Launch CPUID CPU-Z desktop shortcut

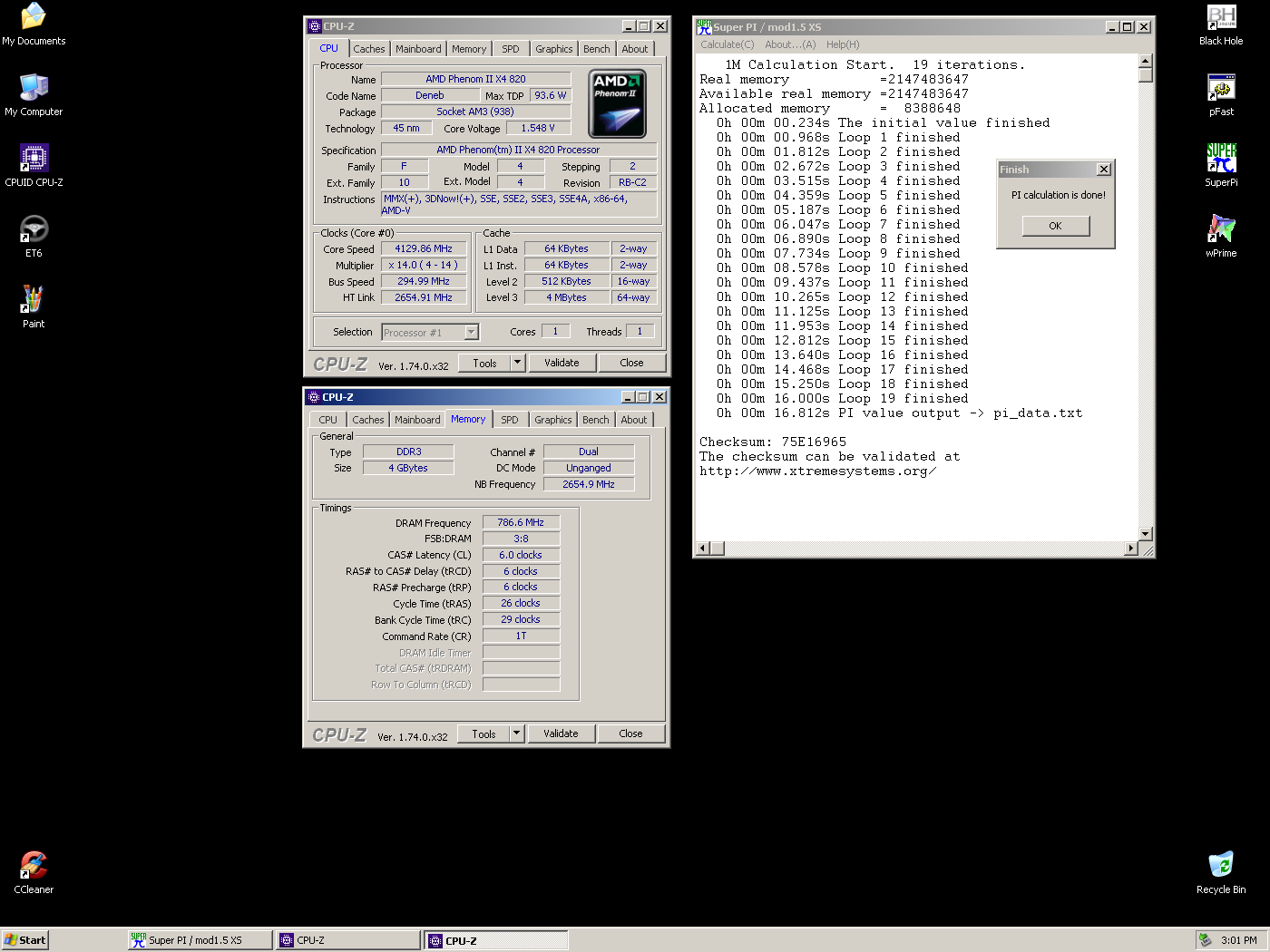pyautogui.click(x=34, y=166)
